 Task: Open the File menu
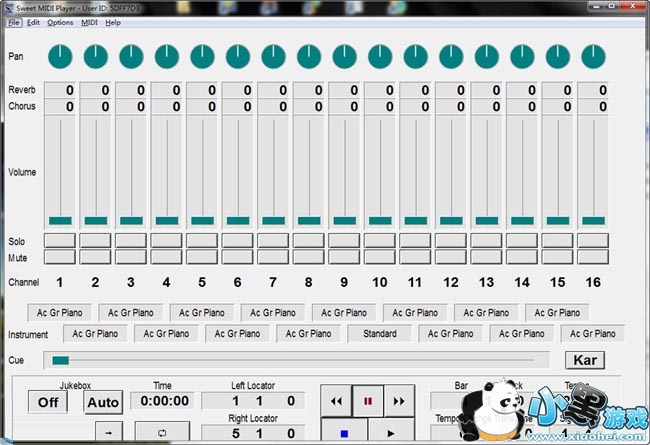(x=14, y=22)
